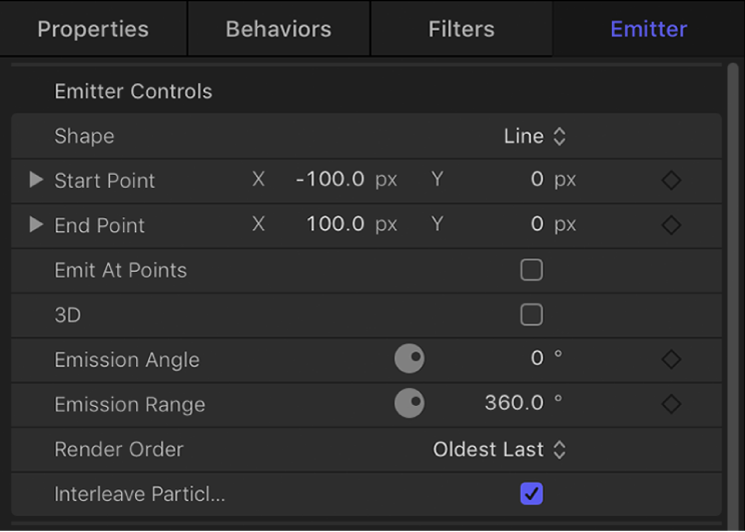The height and width of the screenshot is (532, 745).
Task: Enable the 3D checkbox
Action: point(532,315)
